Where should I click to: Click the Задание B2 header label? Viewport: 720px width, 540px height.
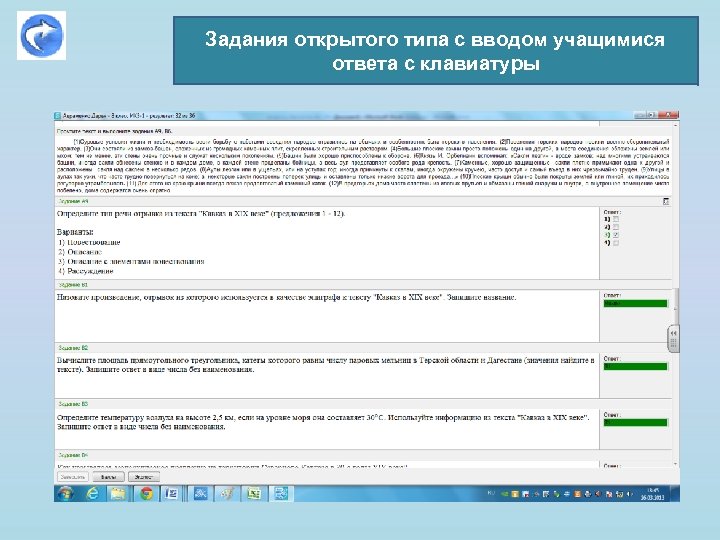pyautogui.click(x=73, y=348)
